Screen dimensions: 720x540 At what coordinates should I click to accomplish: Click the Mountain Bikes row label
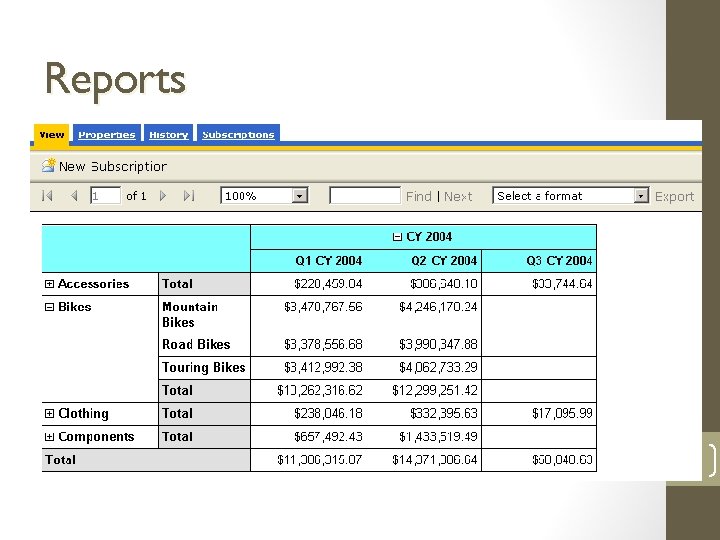pos(190,315)
